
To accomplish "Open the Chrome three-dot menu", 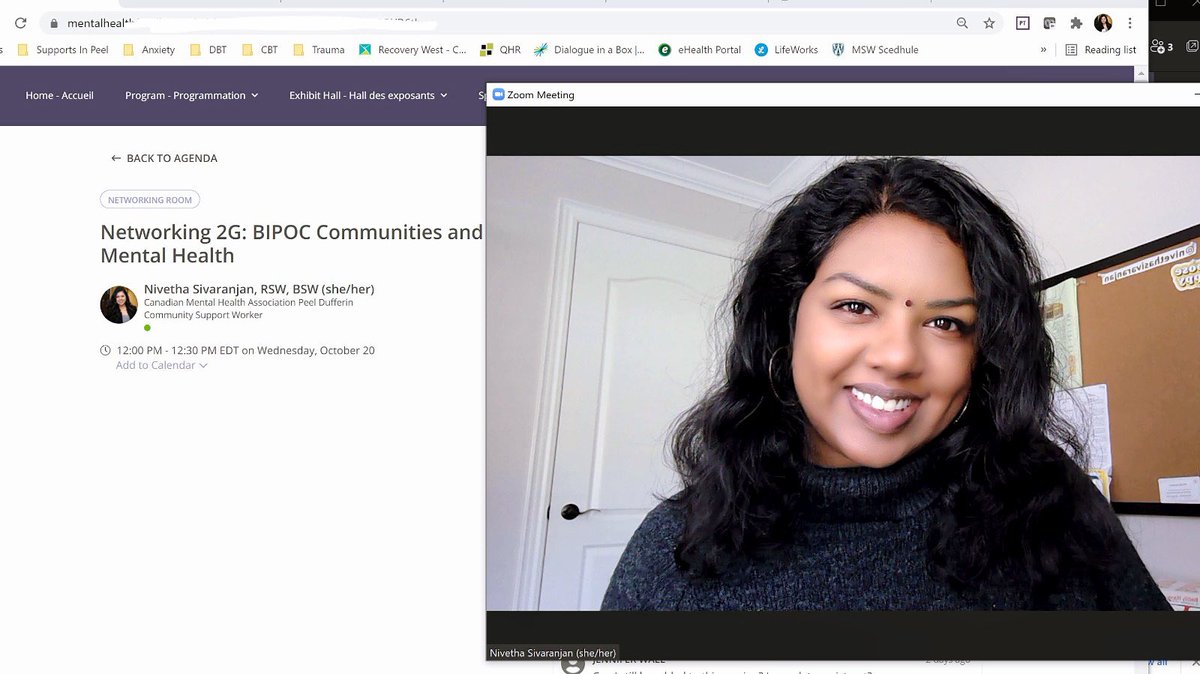I will point(1130,23).
